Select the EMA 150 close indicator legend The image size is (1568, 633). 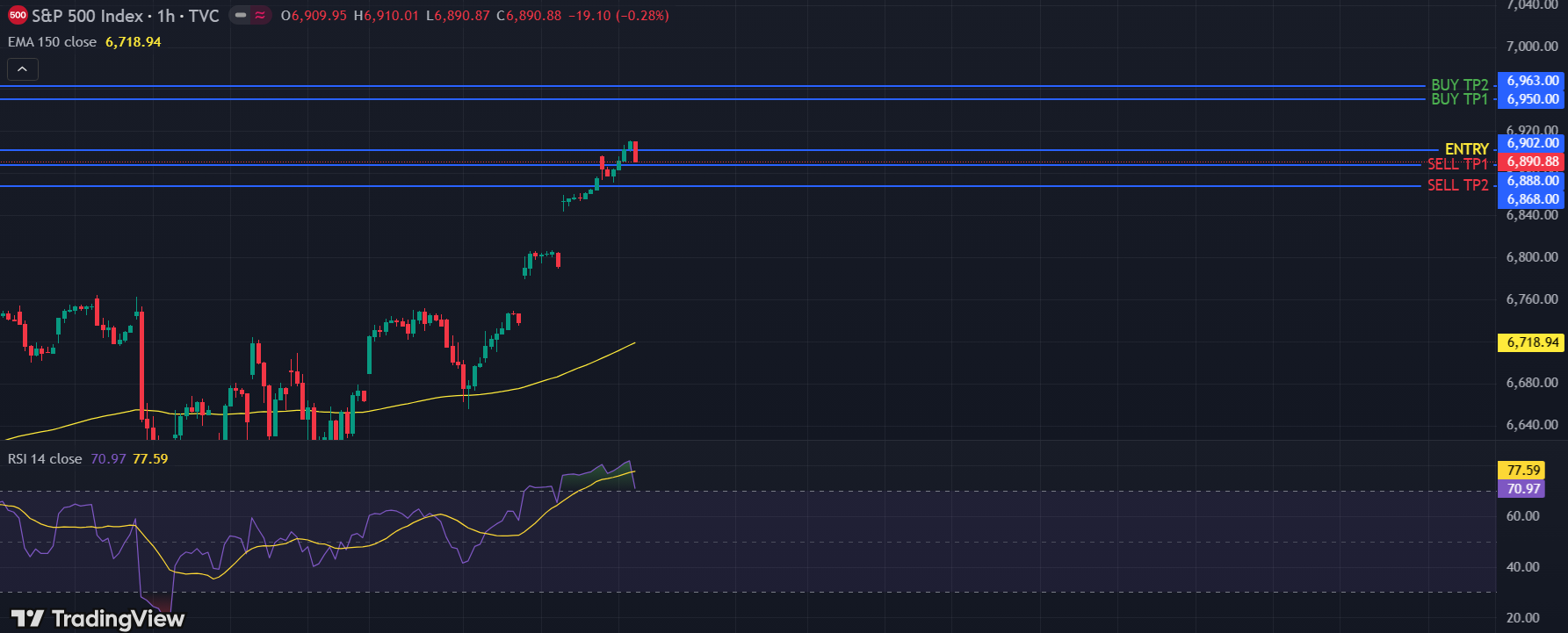[52, 42]
